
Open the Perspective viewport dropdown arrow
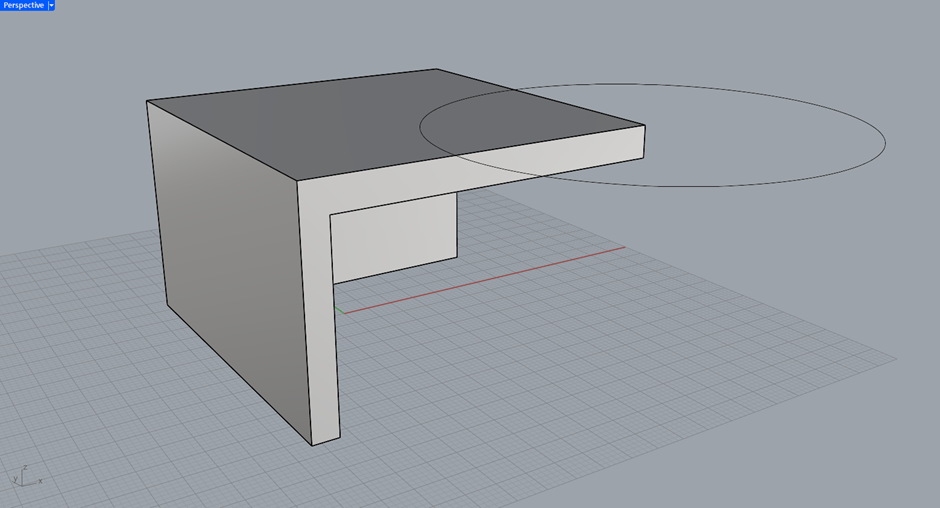[52, 5]
